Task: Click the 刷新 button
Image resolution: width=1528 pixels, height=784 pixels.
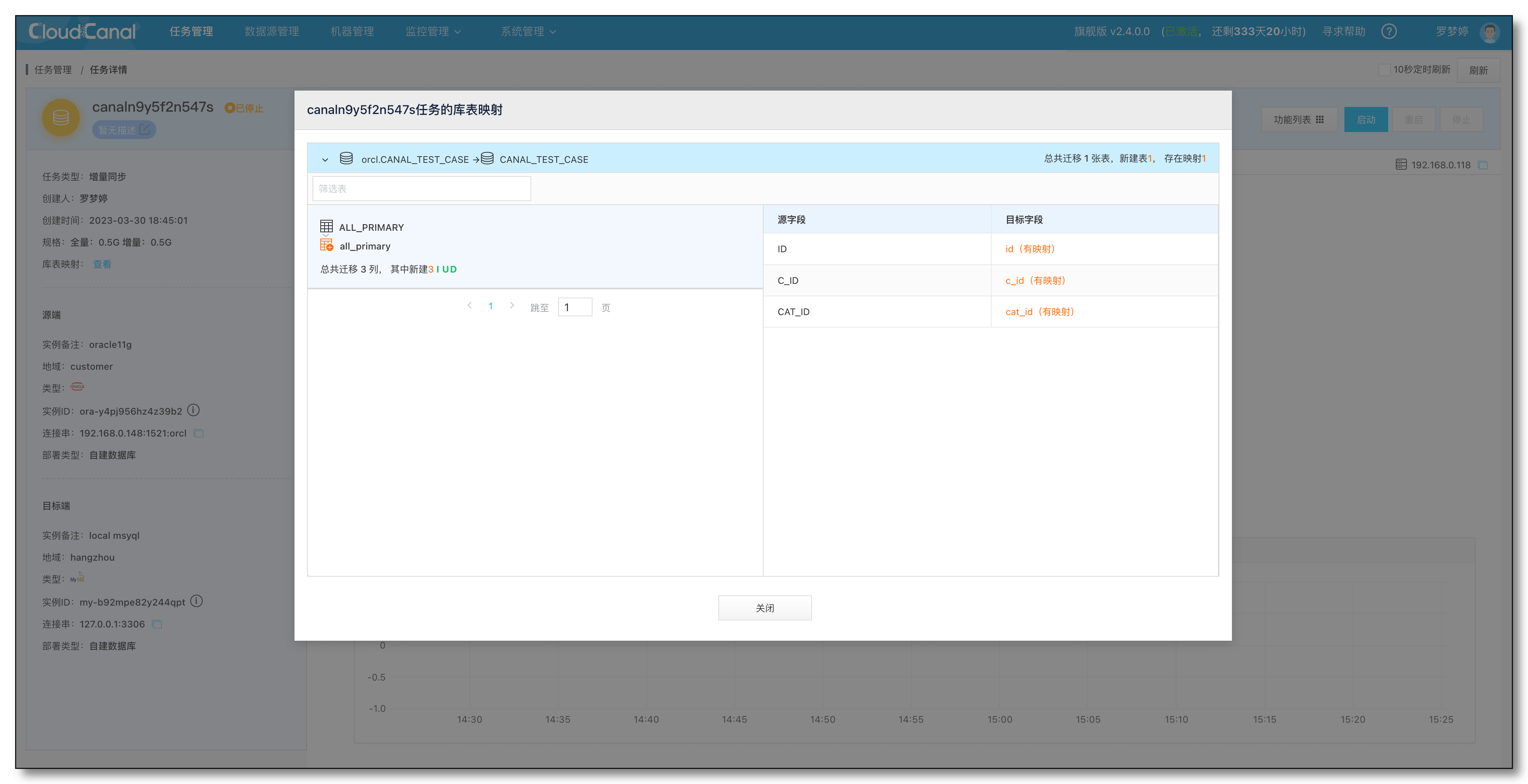Action: coord(1478,70)
